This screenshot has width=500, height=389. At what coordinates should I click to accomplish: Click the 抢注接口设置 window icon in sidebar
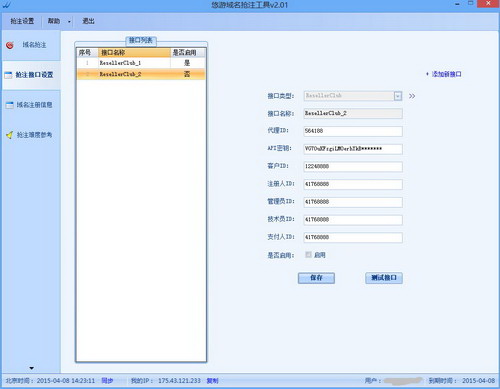8,75
